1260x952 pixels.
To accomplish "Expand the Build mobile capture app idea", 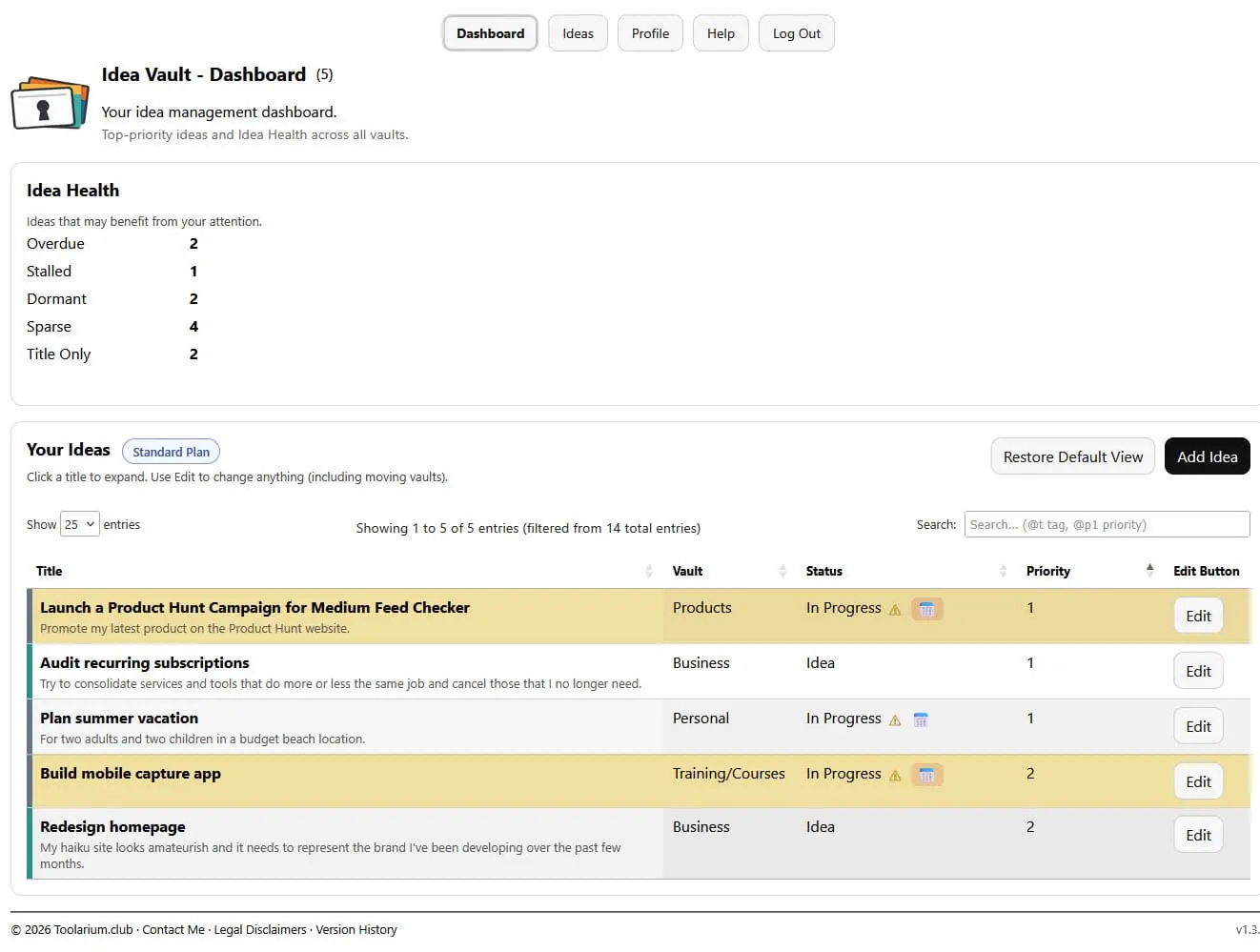I will click(x=131, y=773).
